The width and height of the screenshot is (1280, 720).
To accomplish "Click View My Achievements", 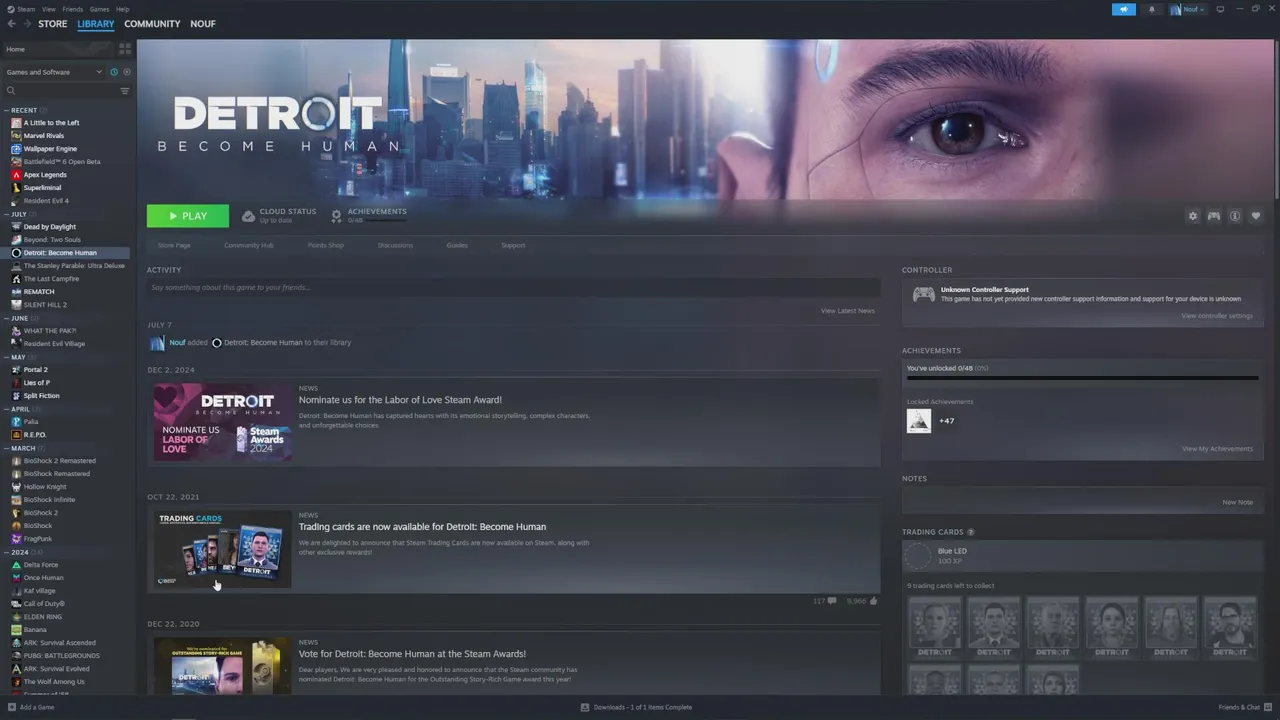I will coord(1217,449).
